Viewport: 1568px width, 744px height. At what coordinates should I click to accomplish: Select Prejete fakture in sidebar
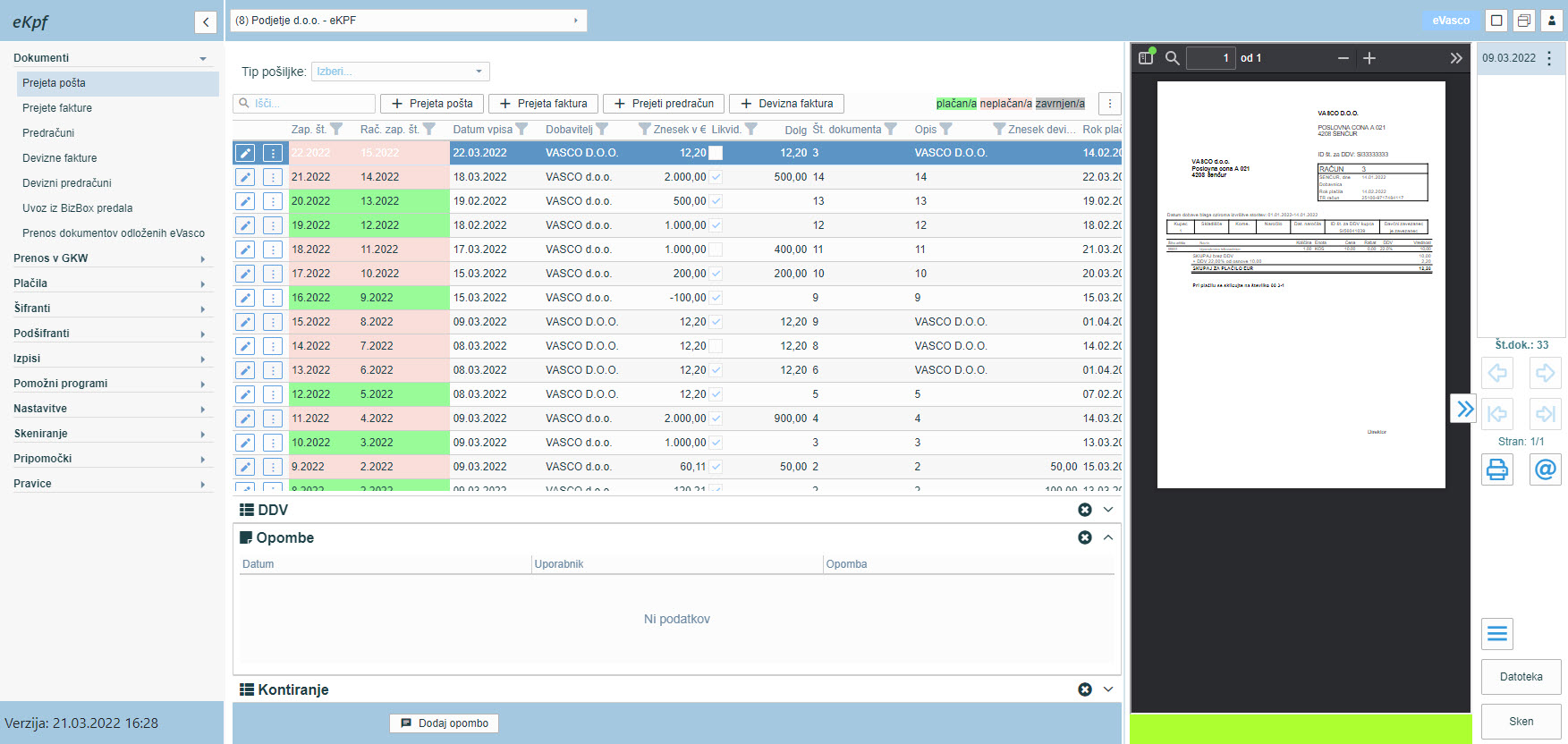click(57, 108)
